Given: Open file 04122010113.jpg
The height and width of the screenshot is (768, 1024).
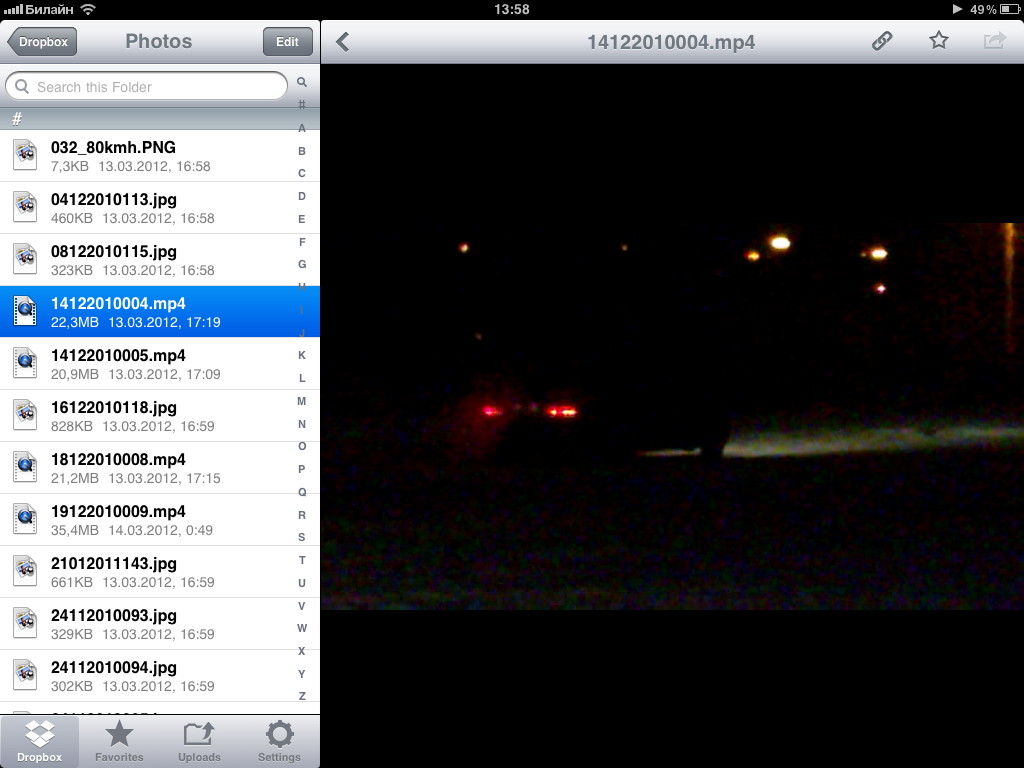Looking at the screenshot, I should pyautogui.click(x=160, y=208).
